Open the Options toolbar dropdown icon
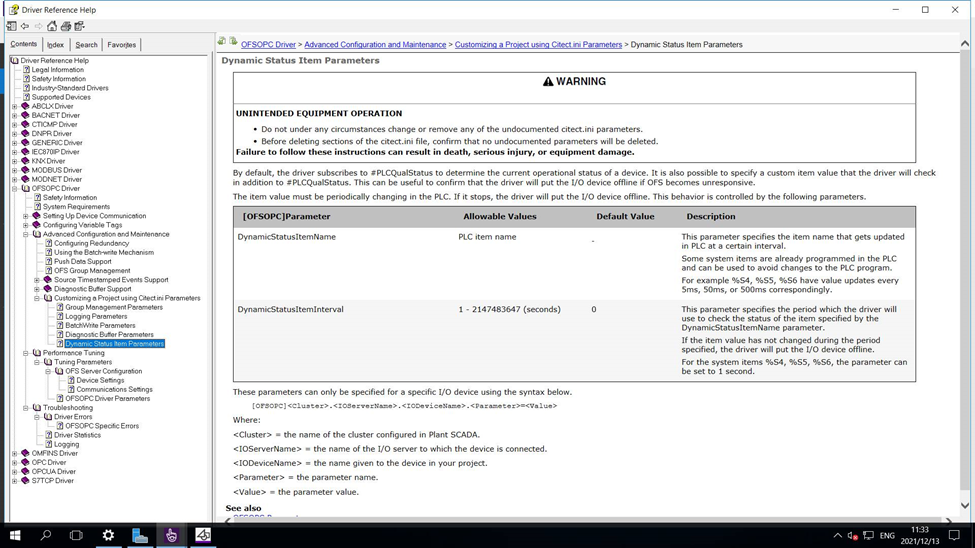Image resolution: width=975 pixels, height=548 pixels. pyautogui.click(x=80, y=26)
